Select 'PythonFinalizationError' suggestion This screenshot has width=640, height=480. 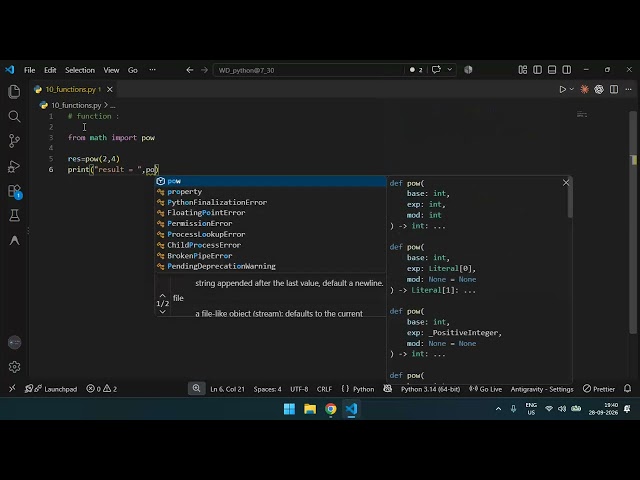[x=270, y=202]
